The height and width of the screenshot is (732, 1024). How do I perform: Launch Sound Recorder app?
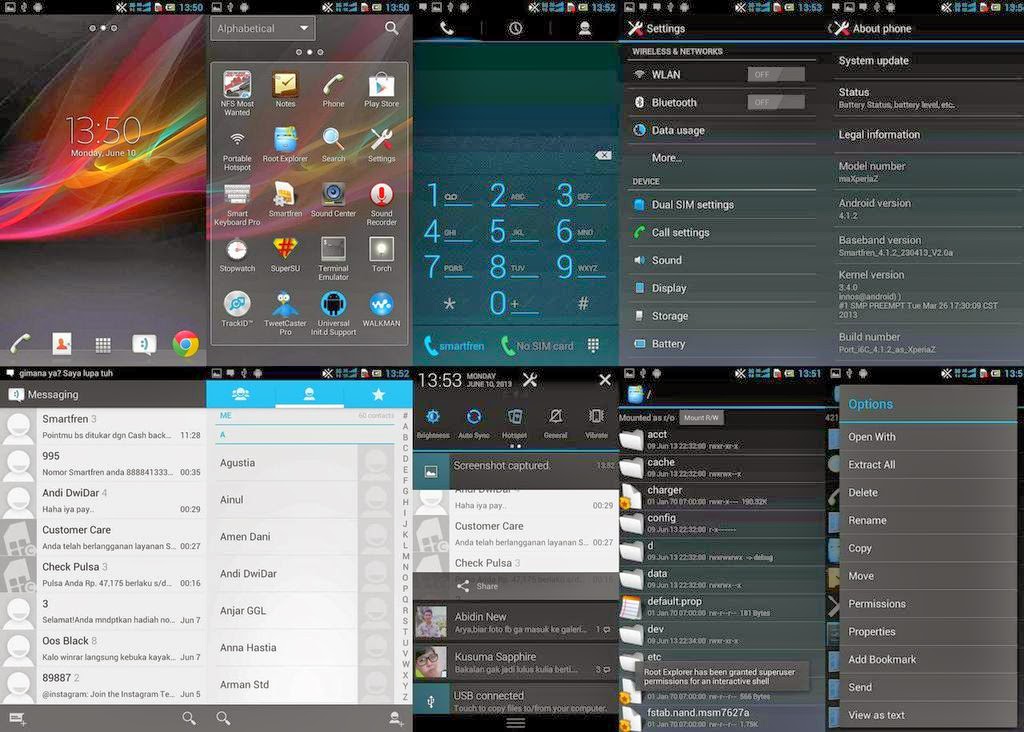381,204
